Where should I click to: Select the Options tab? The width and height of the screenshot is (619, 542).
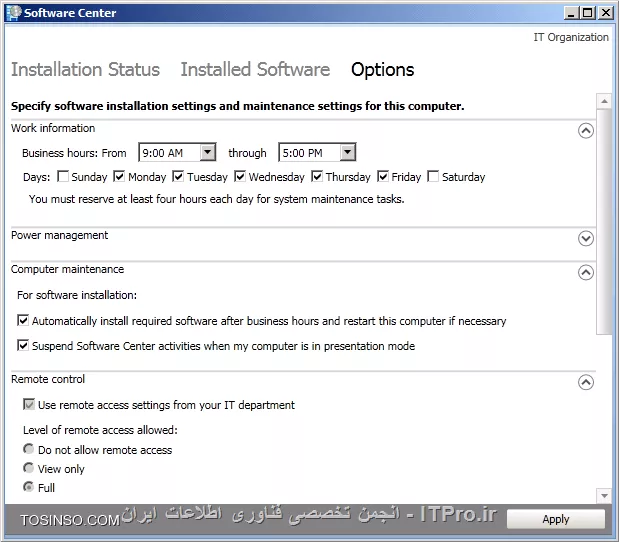pyautogui.click(x=383, y=70)
